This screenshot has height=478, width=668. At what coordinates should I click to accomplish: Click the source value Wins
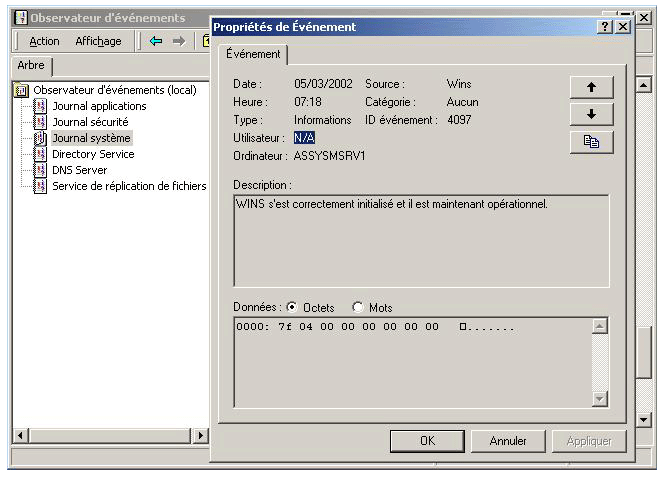tap(459, 84)
